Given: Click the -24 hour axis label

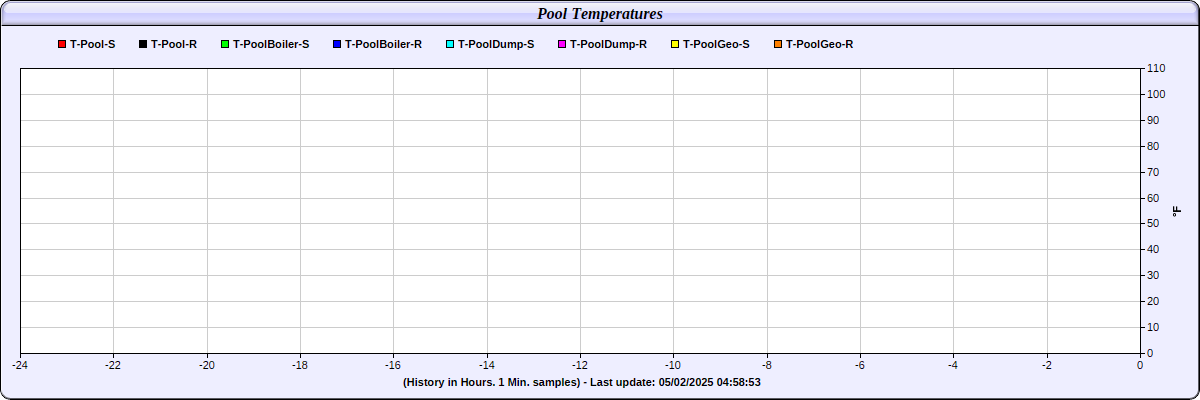Looking at the screenshot, I should pos(20,365).
